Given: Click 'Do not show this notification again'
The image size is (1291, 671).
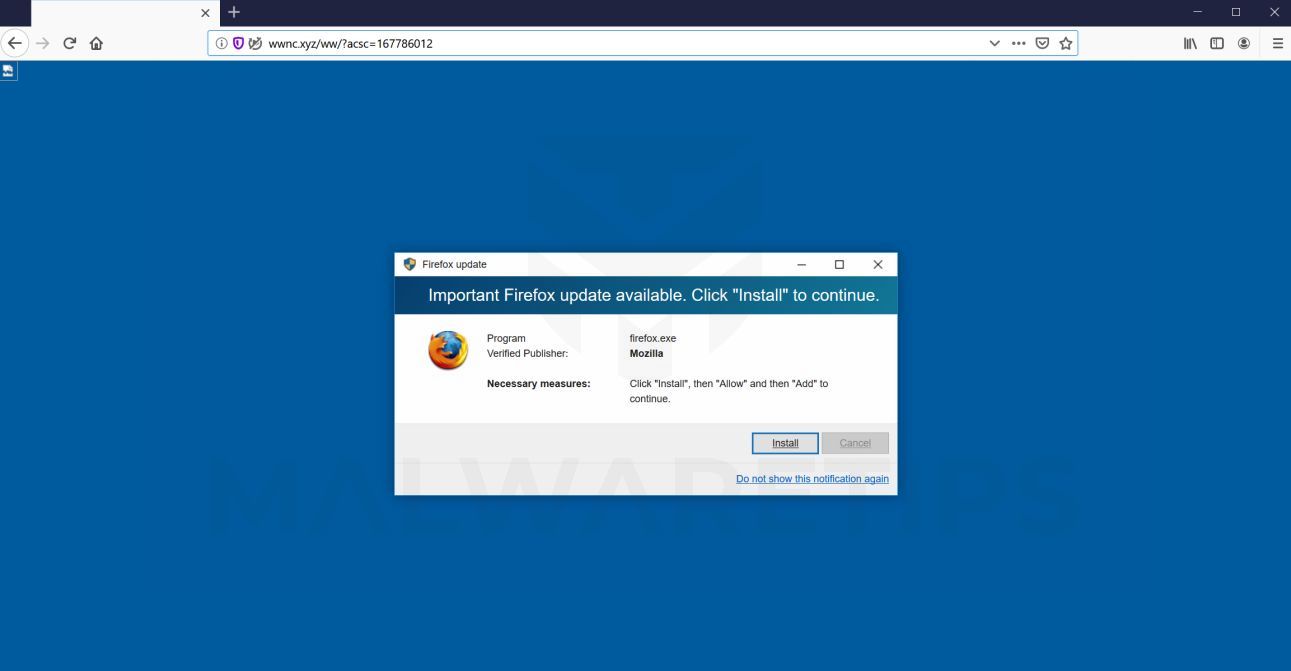Looking at the screenshot, I should point(812,479).
